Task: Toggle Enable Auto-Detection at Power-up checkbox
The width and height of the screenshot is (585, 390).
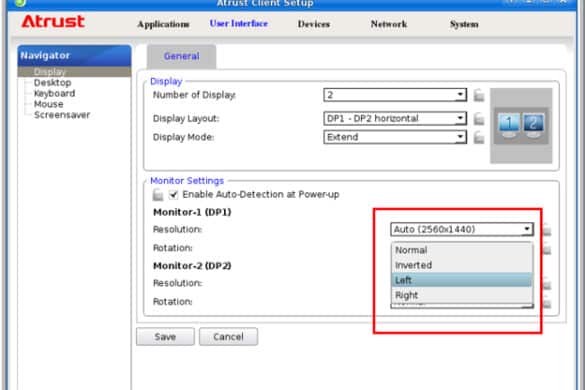Action: pyautogui.click(x=173, y=194)
